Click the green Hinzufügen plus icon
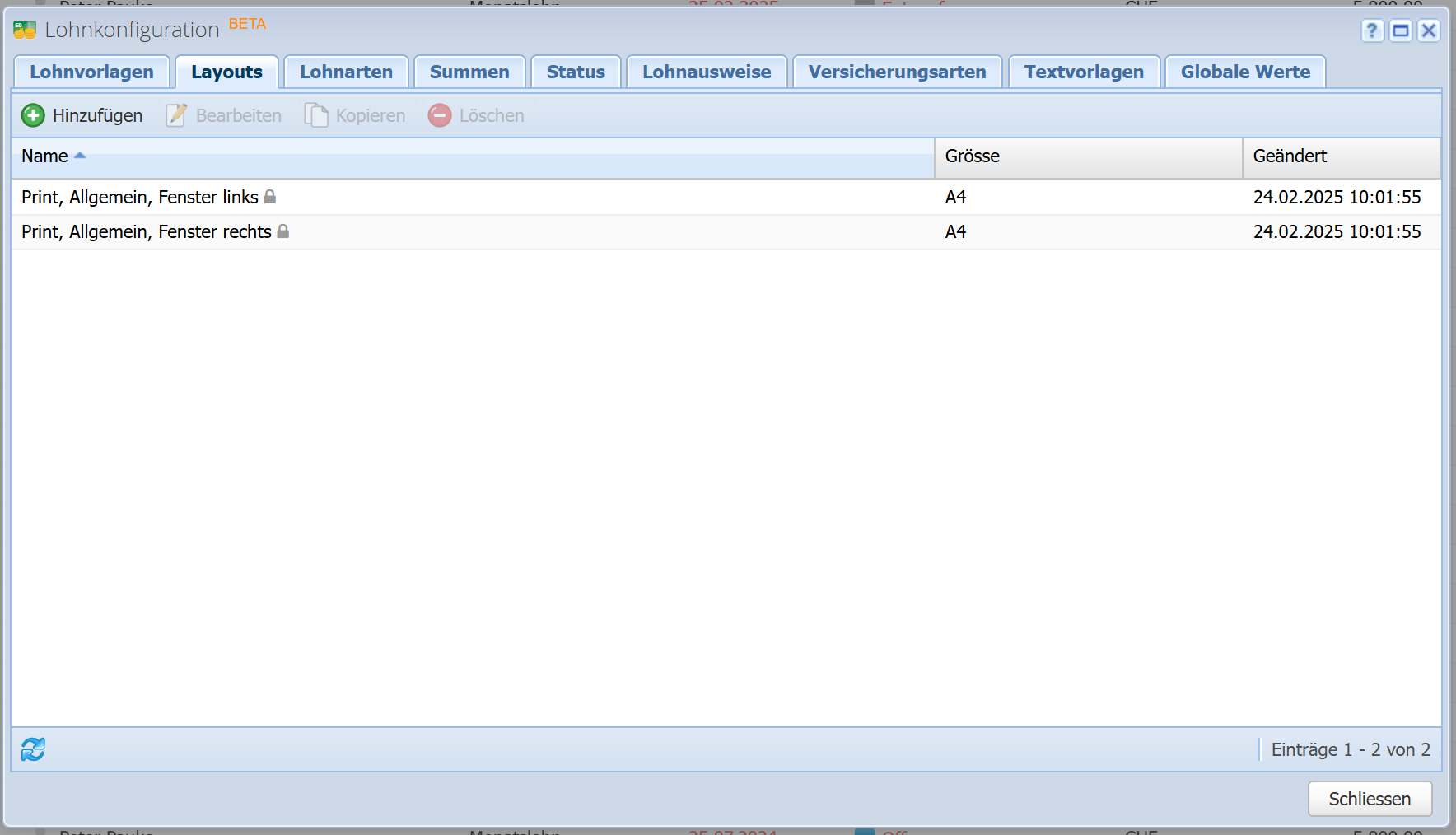Image resolution: width=1456 pixels, height=835 pixels. click(33, 115)
